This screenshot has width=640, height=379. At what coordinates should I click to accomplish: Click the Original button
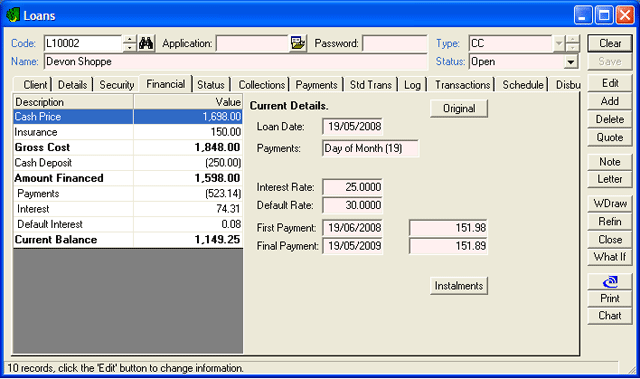coord(459,109)
